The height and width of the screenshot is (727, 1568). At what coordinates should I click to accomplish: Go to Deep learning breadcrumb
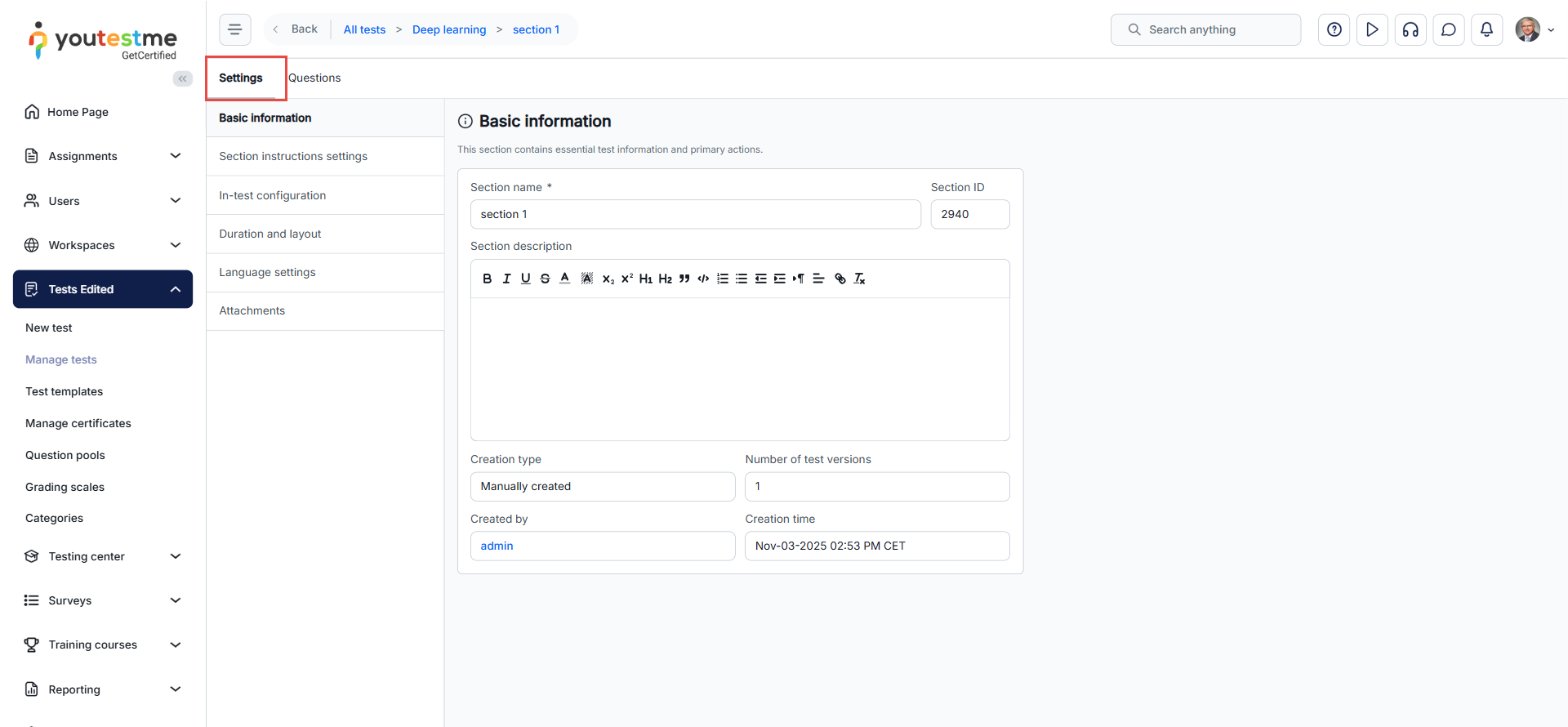[449, 29]
